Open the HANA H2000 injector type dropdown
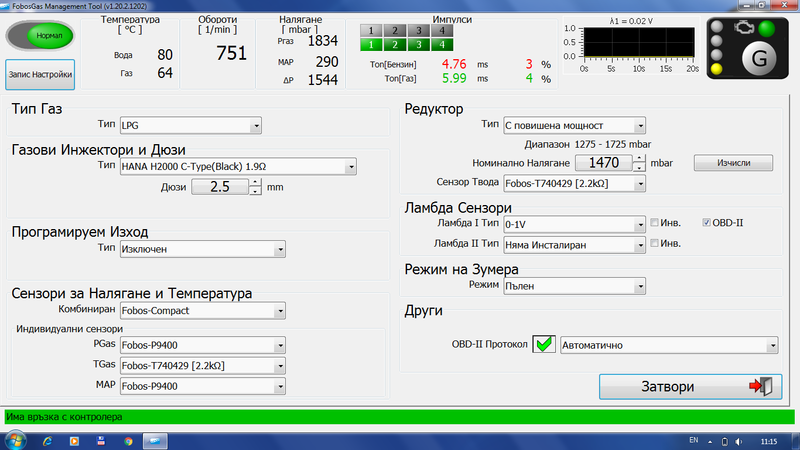 pyautogui.click(x=238, y=166)
